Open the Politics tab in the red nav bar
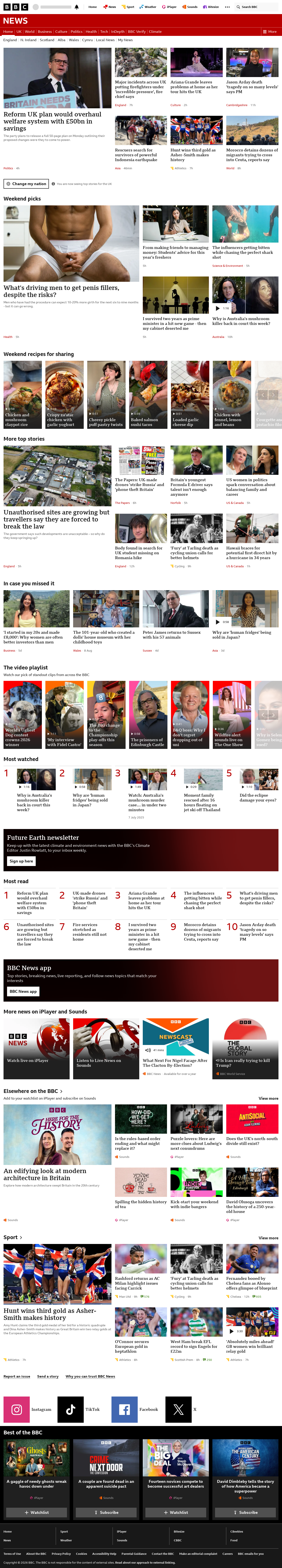282x1568 pixels. pos(76,32)
